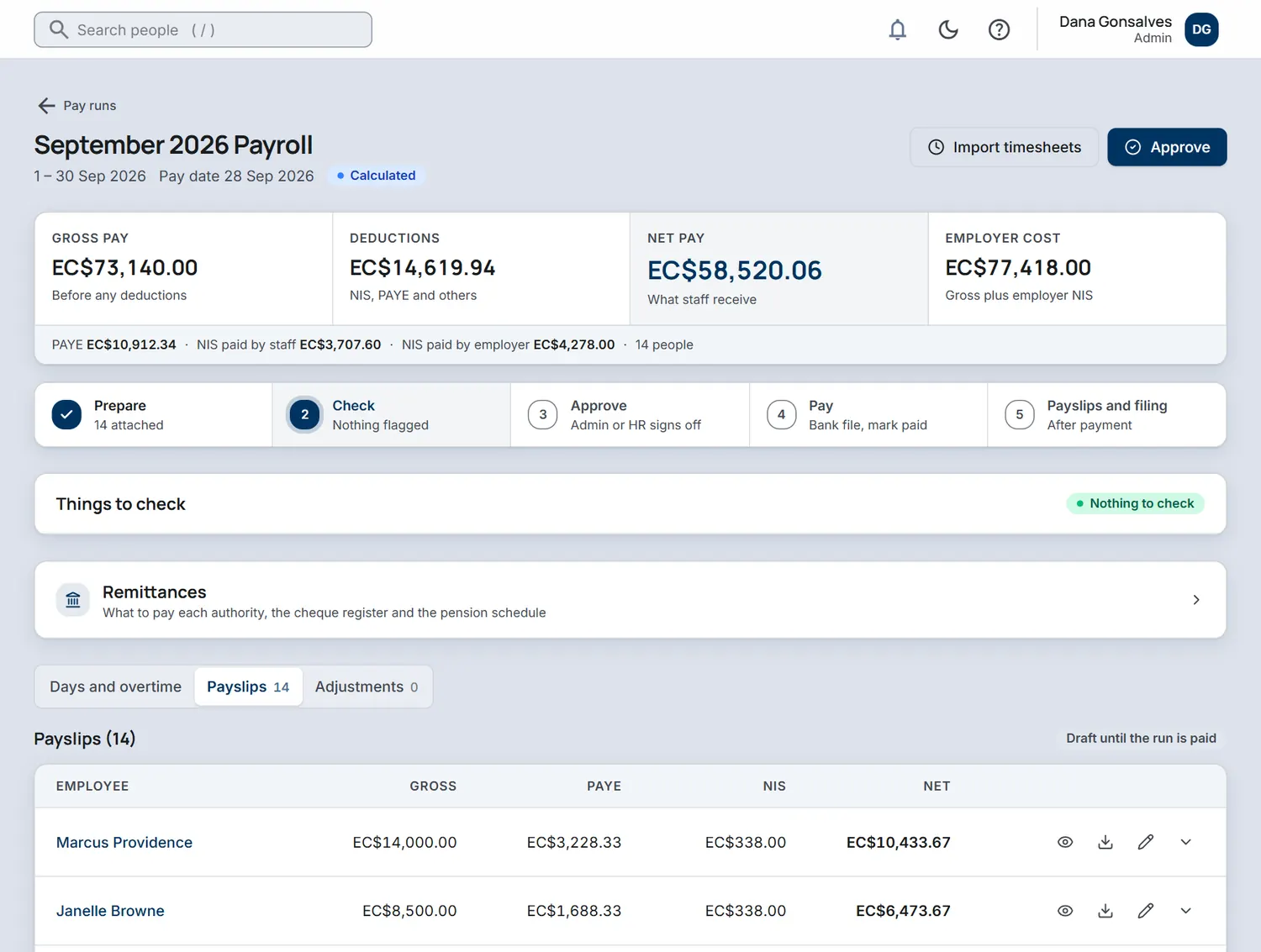Open the notifications bell

point(898,30)
